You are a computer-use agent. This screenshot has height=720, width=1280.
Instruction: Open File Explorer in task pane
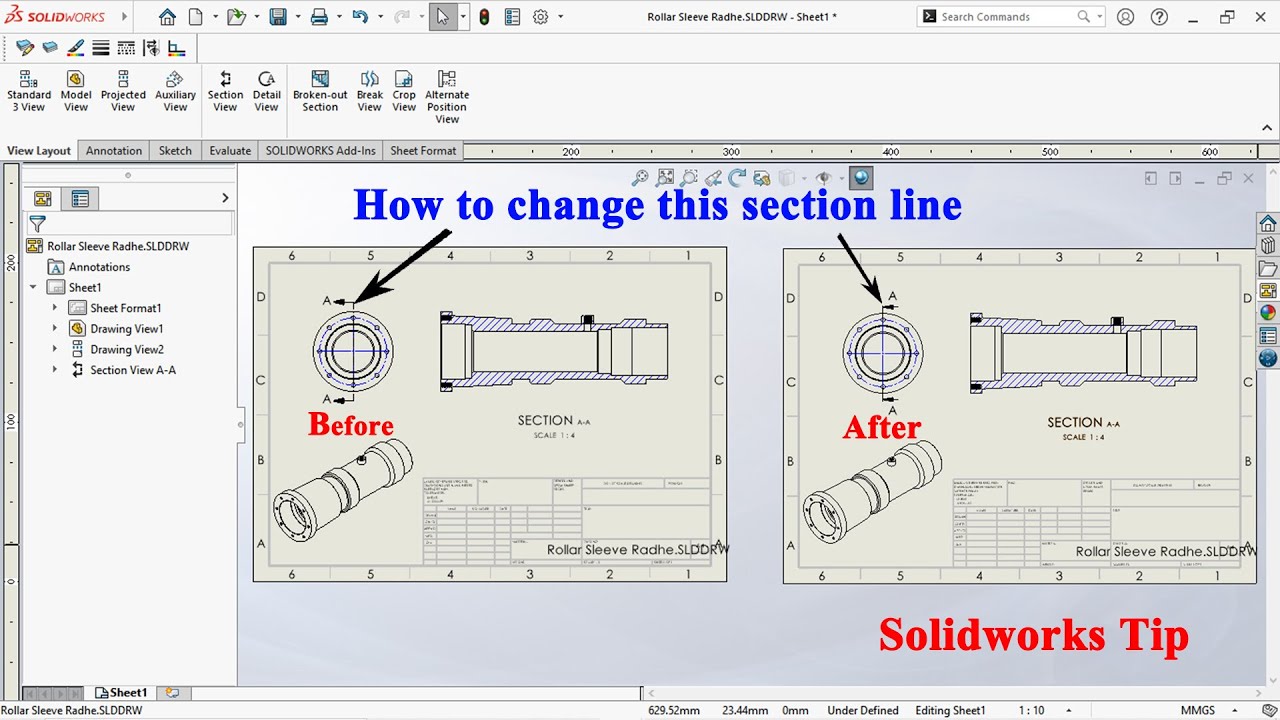pyautogui.click(x=1268, y=269)
